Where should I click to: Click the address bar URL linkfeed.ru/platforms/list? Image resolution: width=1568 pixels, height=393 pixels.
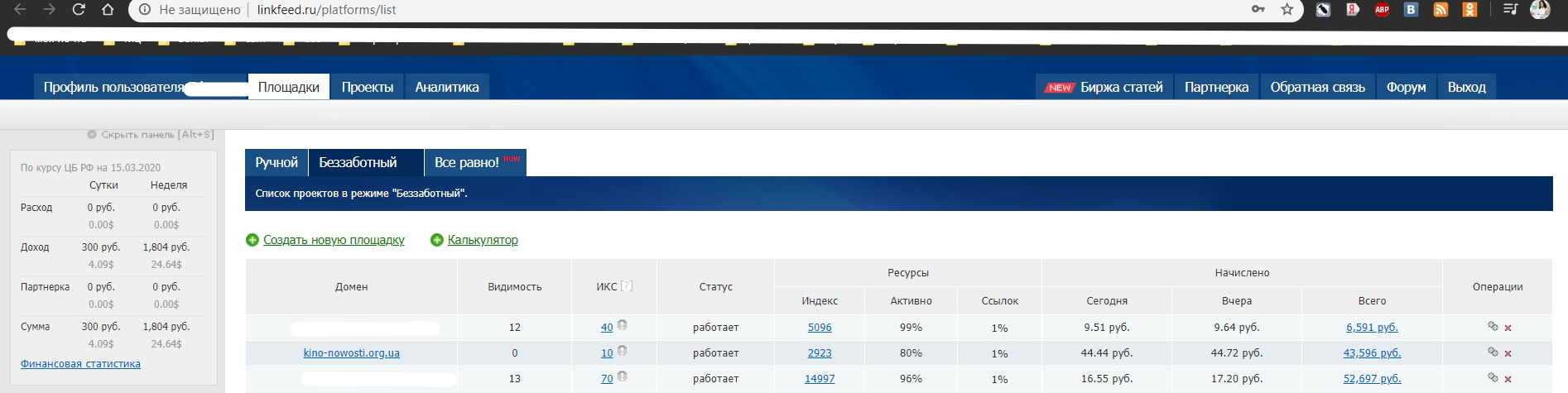327,10
